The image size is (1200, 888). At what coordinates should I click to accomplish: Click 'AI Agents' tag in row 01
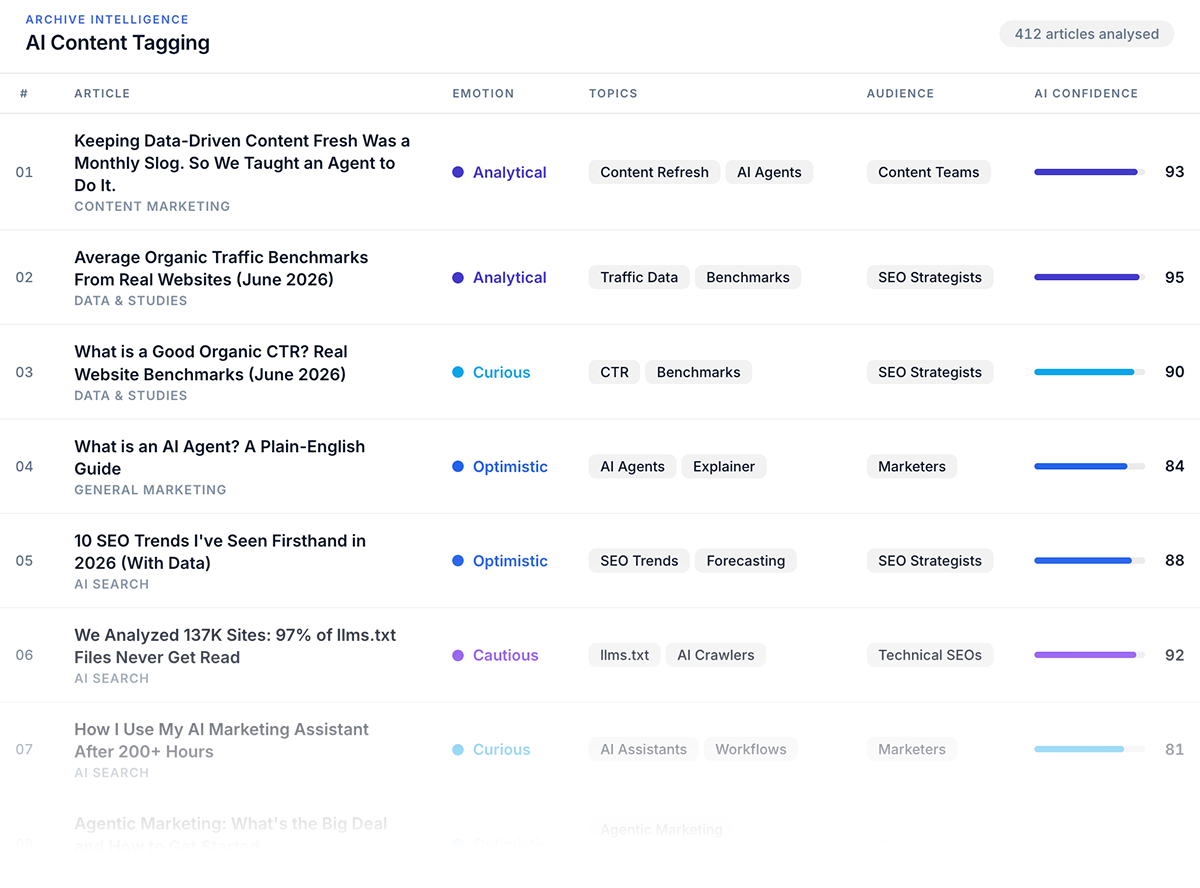769,172
